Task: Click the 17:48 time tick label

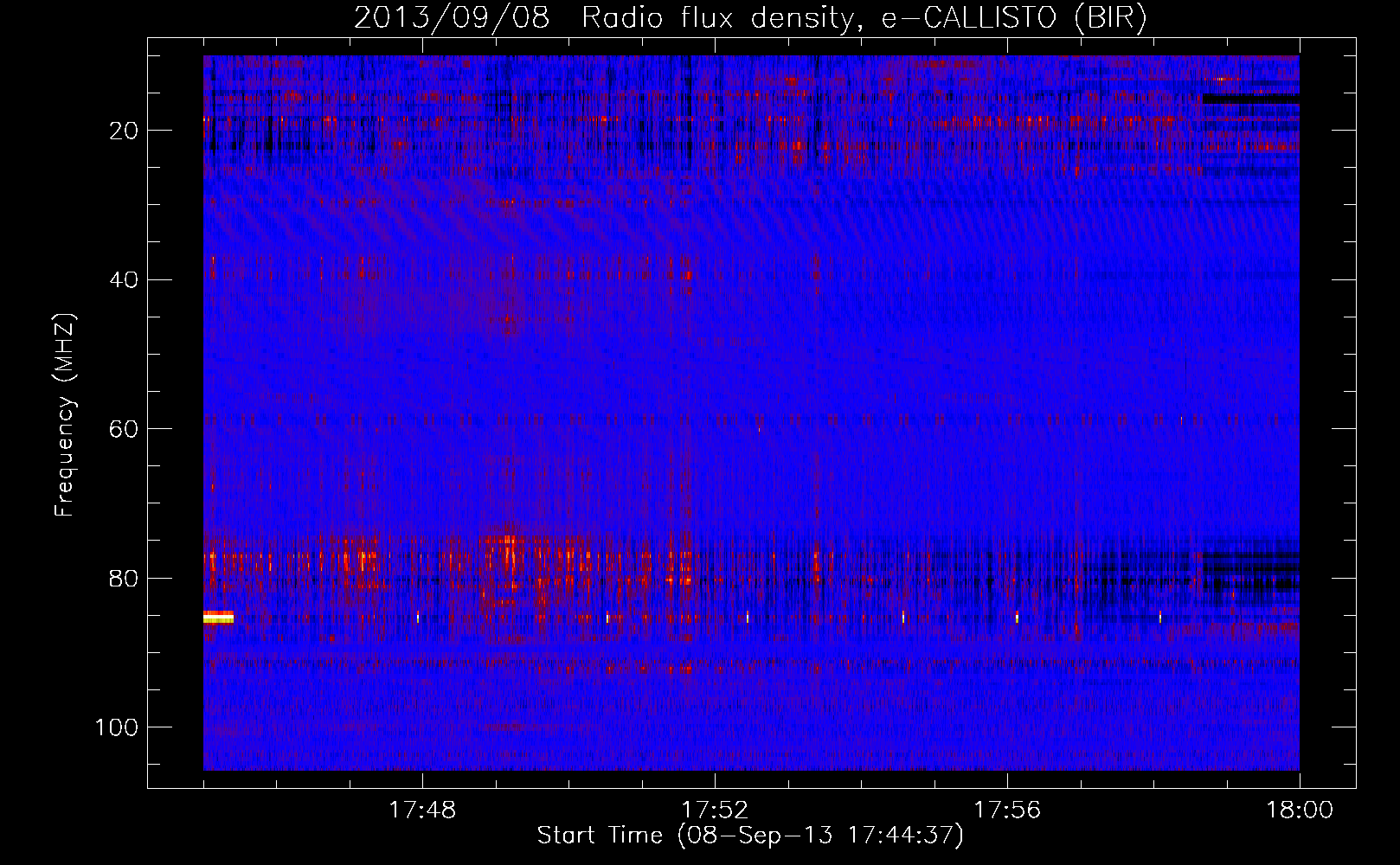Action: point(422,811)
